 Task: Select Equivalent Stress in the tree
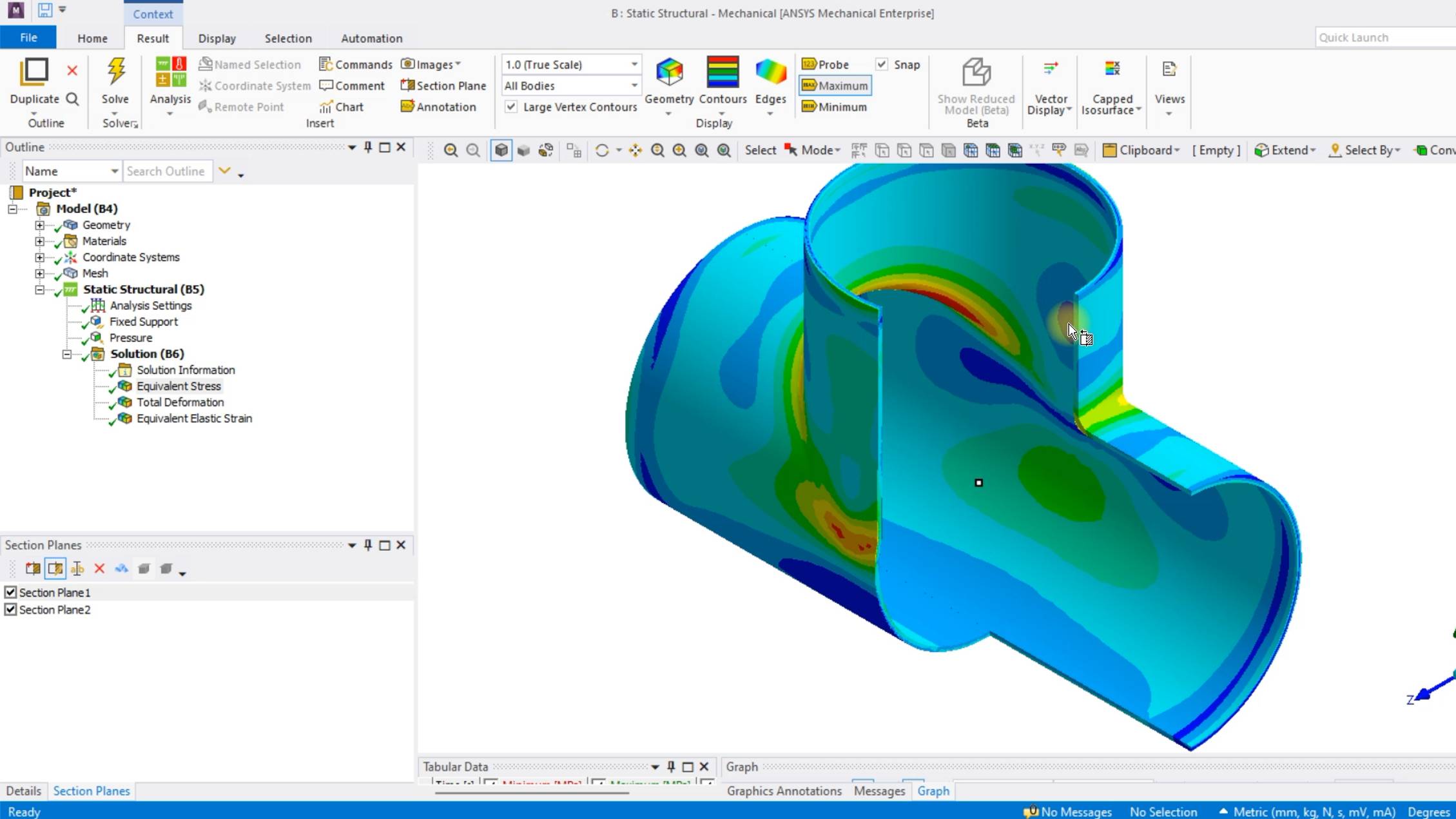179,386
